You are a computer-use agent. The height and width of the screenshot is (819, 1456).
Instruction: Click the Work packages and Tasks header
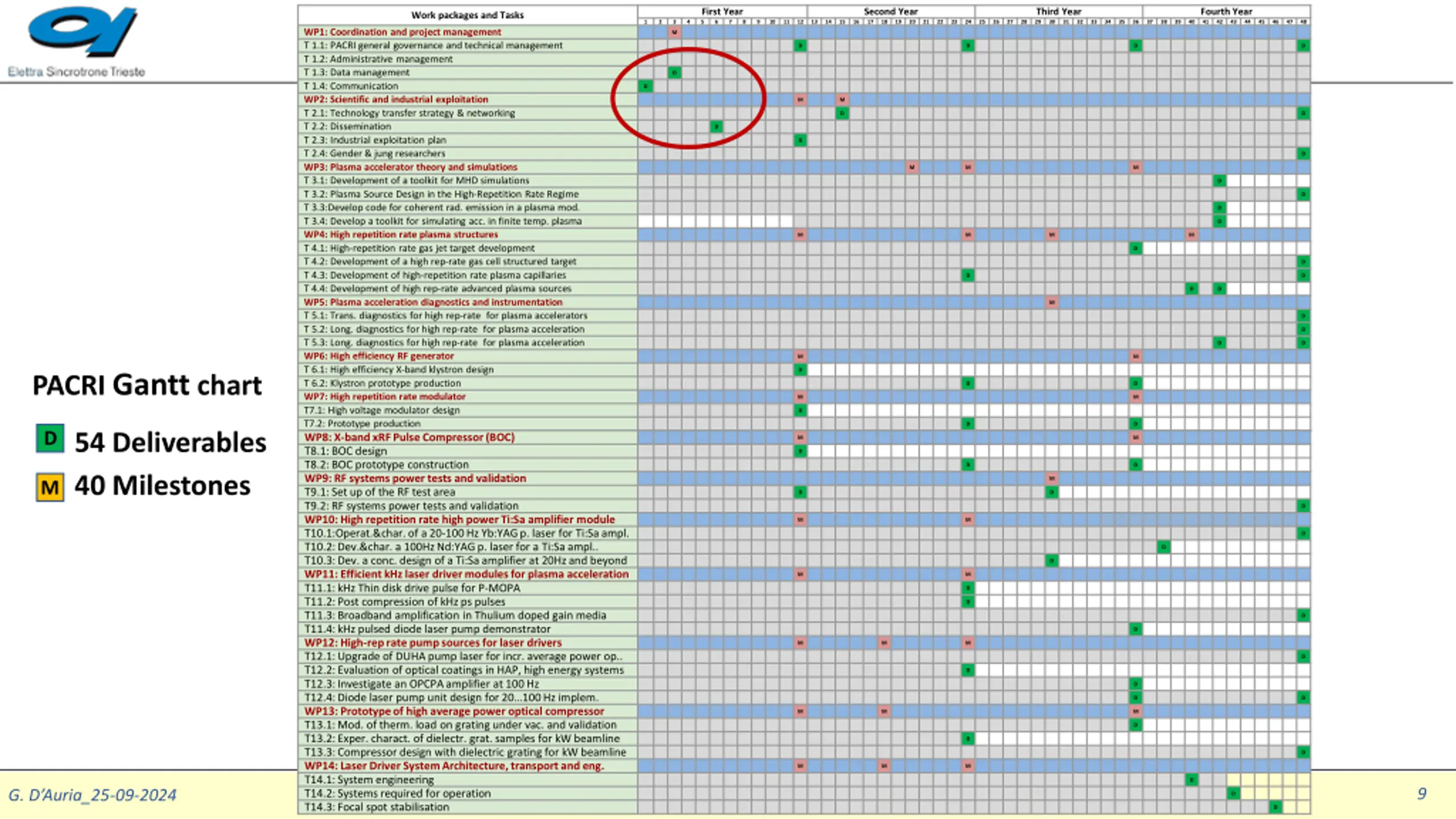click(x=468, y=15)
